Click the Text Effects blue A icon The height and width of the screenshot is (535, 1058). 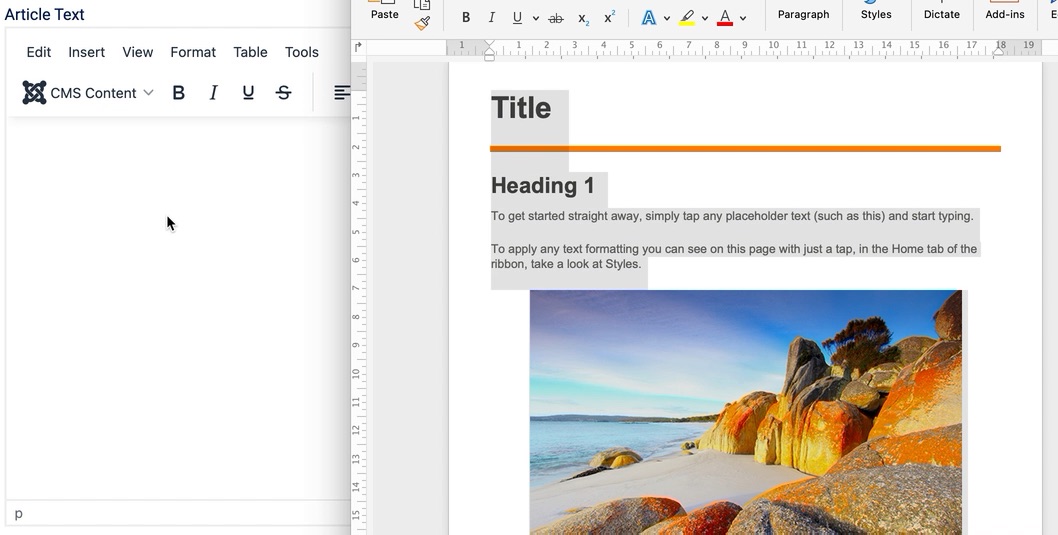[649, 18]
